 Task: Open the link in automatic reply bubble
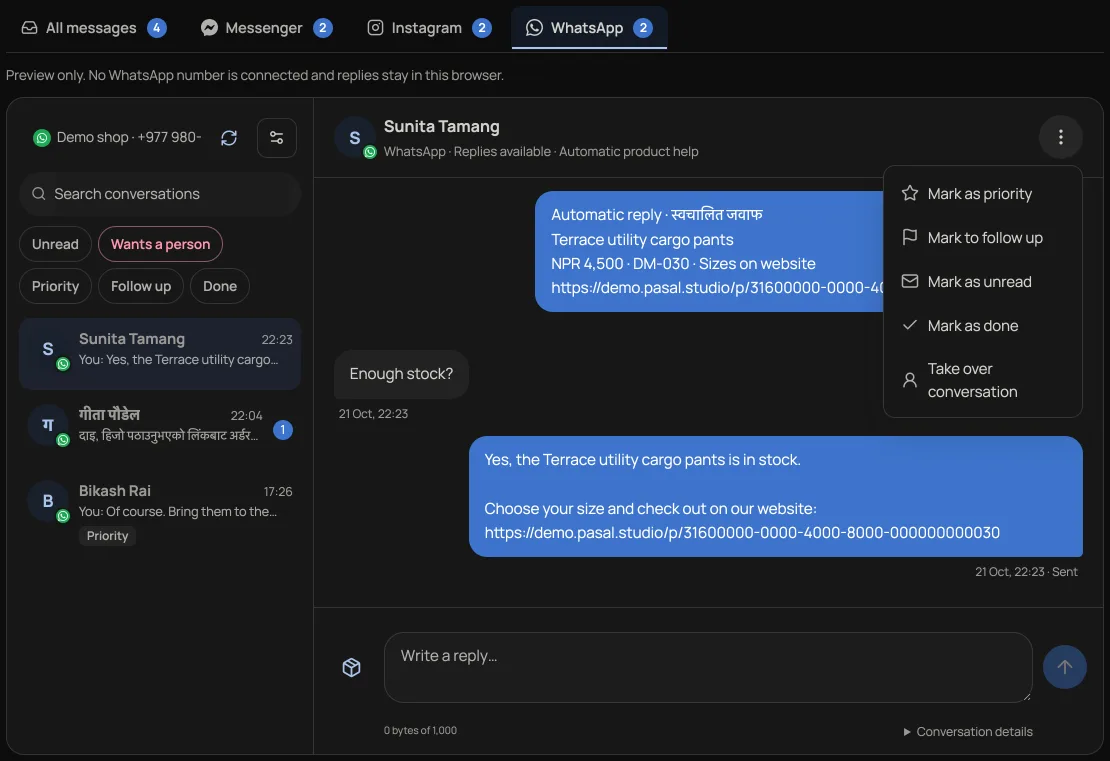tap(718, 288)
